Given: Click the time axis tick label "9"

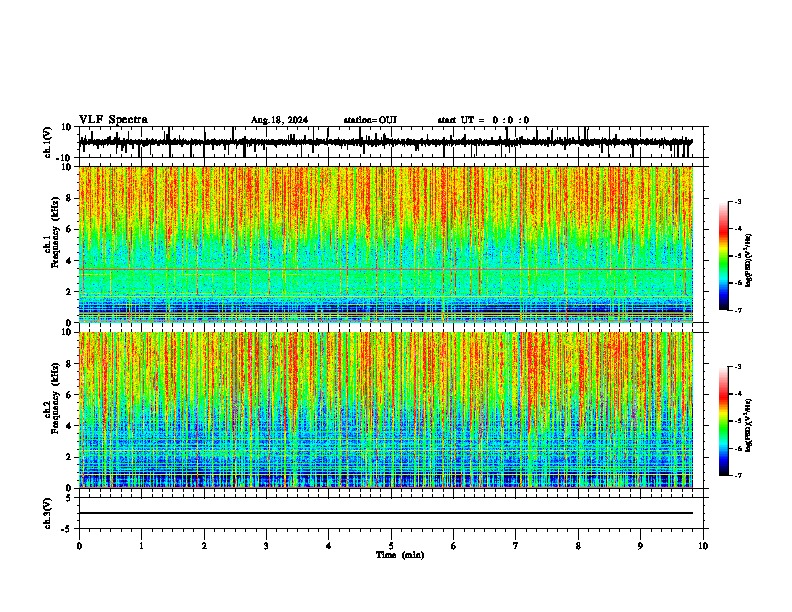Looking at the screenshot, I should [640, 546].
